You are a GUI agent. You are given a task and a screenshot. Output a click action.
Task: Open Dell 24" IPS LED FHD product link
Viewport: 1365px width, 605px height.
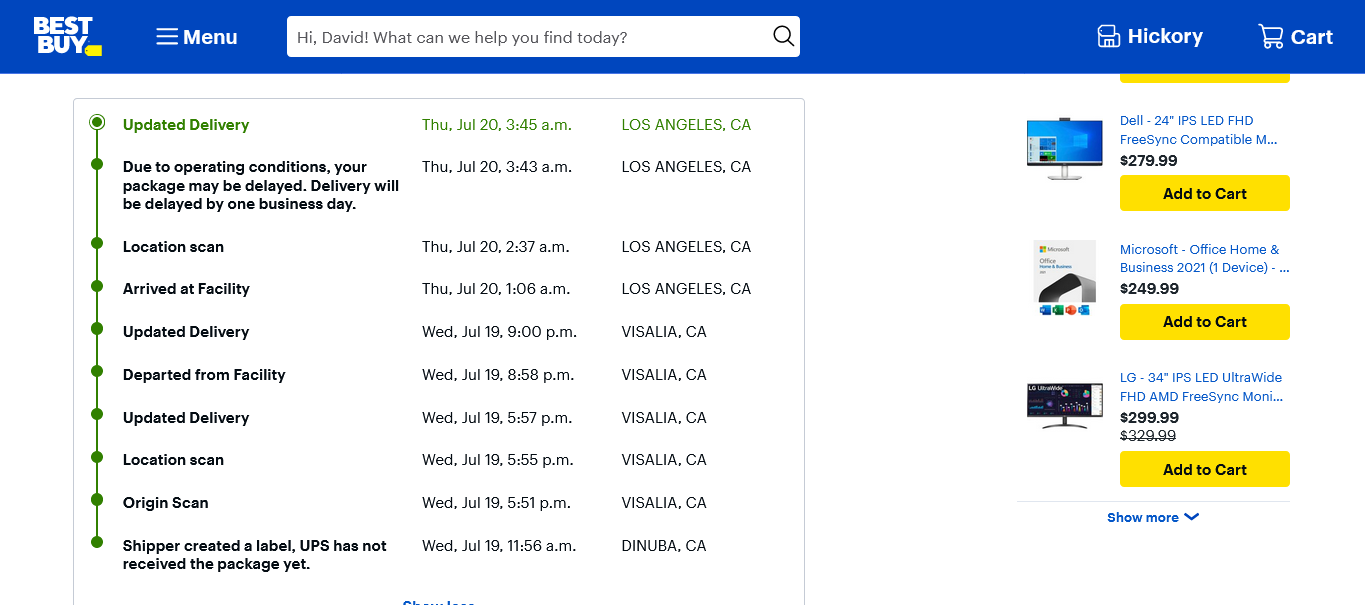pyautogui.click(x=1198, y=130)
